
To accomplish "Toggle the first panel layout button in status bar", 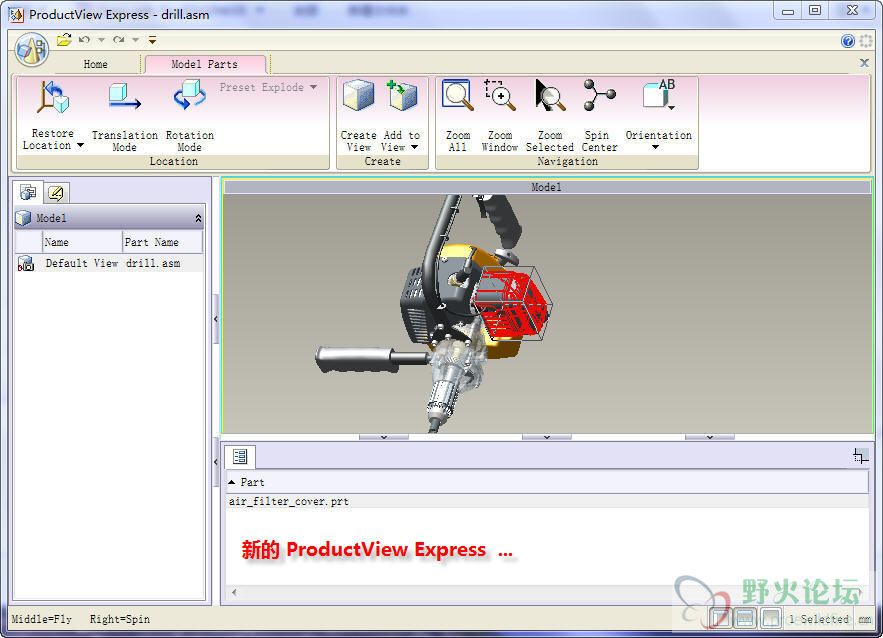I will 721,618.
